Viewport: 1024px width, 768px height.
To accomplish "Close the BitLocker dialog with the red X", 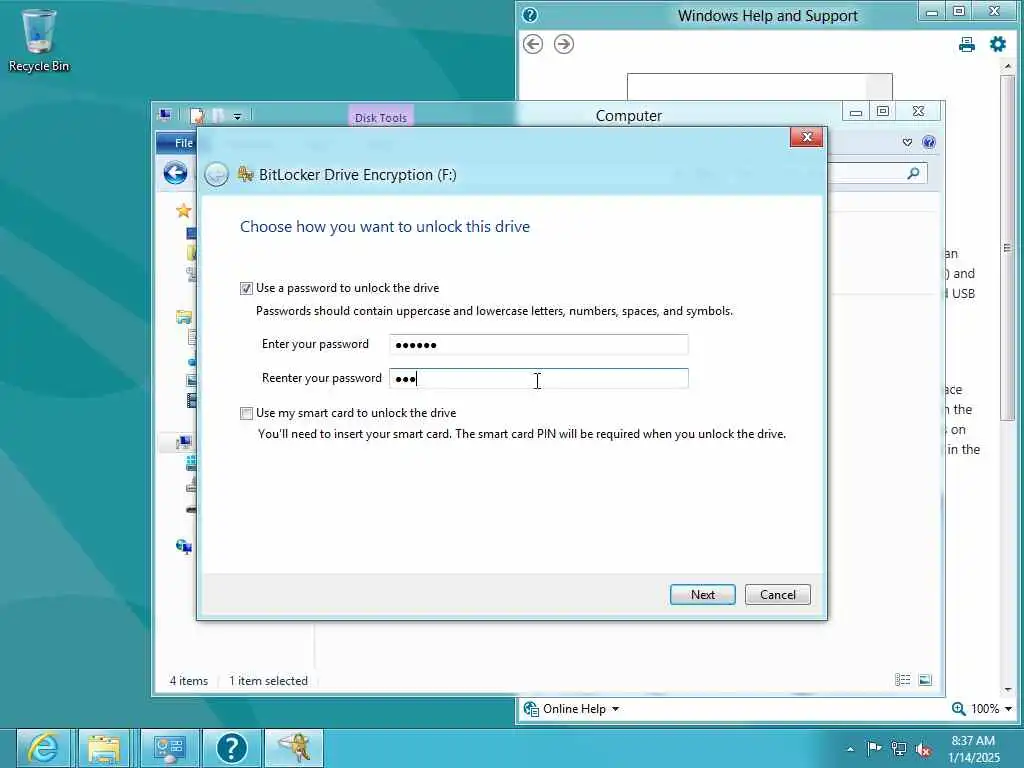I will [806, 136].
